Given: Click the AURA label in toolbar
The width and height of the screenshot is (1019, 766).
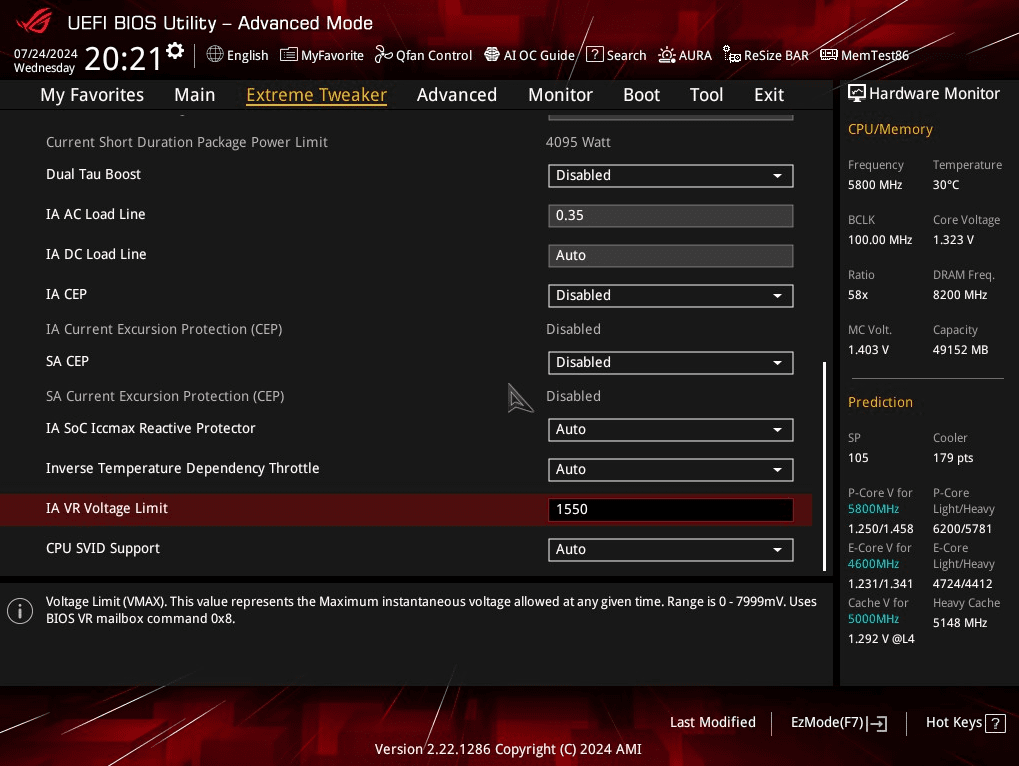Looking at the screenshot, I should [695, 55].
